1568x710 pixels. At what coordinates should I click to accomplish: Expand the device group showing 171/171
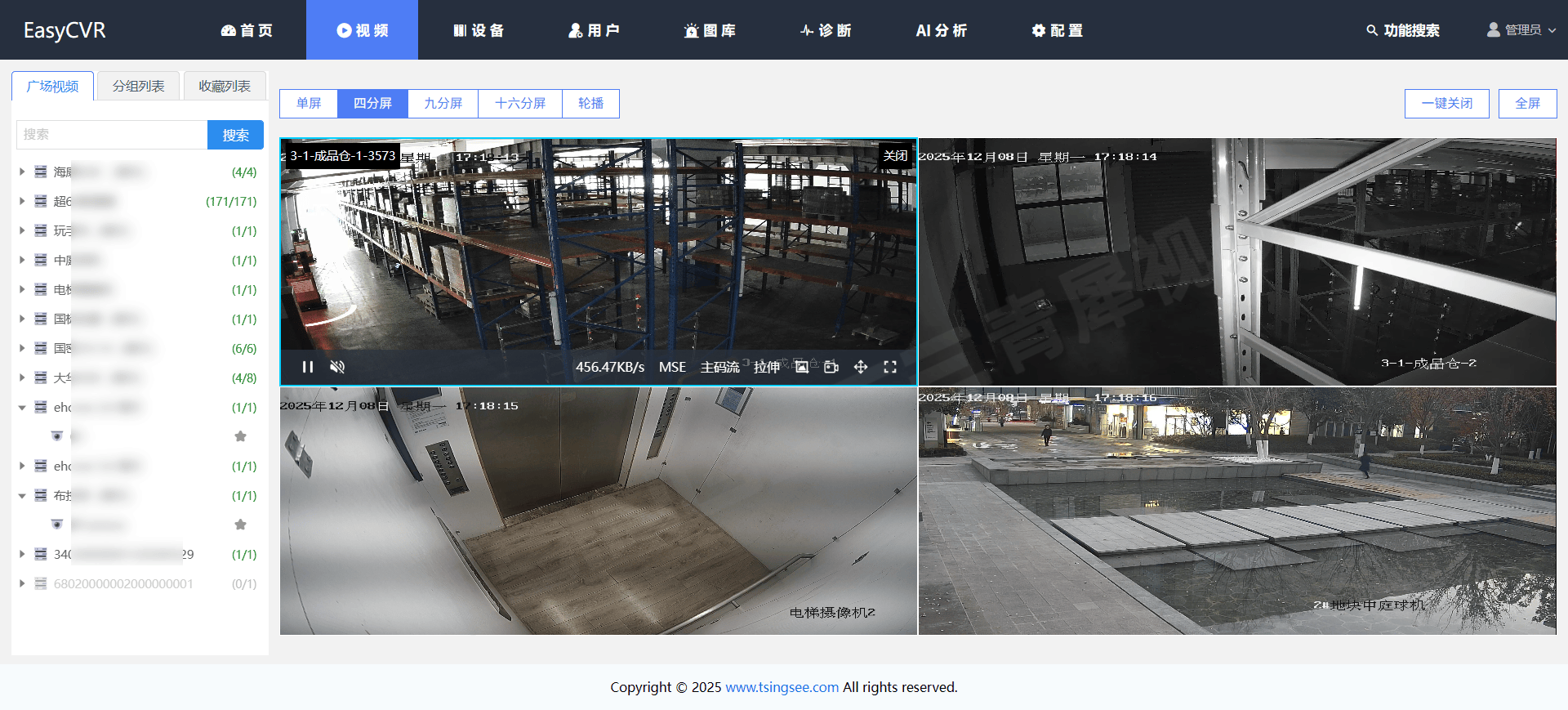pyautogui.click(x=22, y=201)
